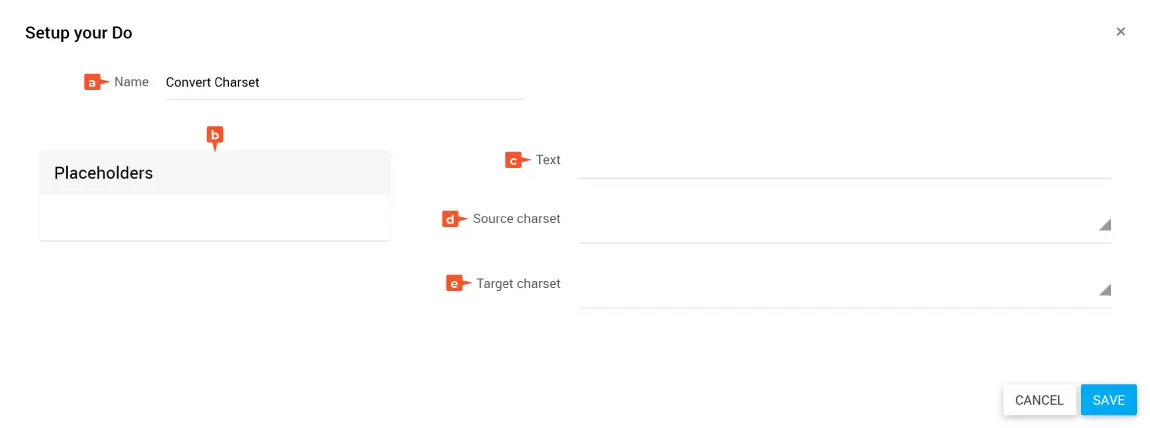Click the orange marker 'e' beside Target charset
Screen dimensions: 1150x428
456,284
